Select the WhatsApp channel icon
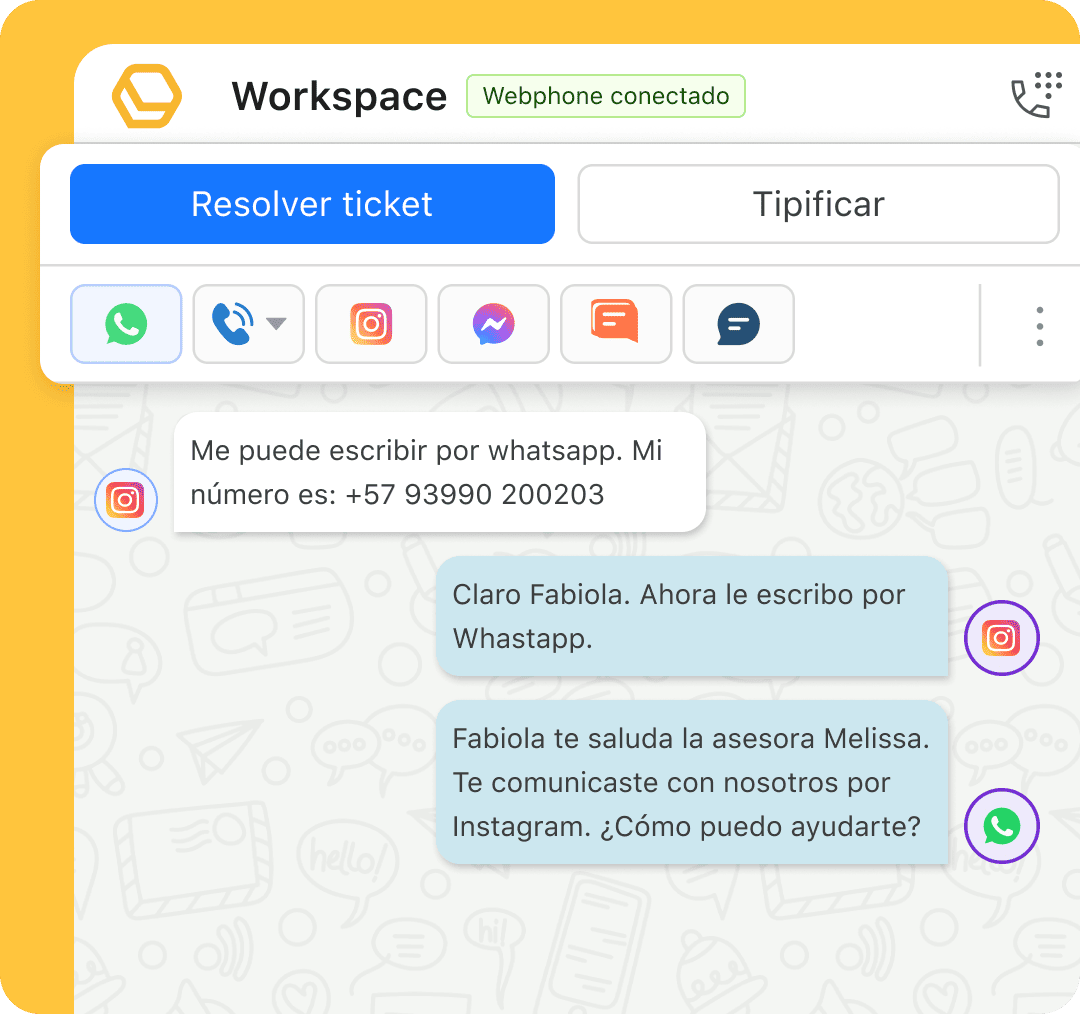 click(126, 324)
